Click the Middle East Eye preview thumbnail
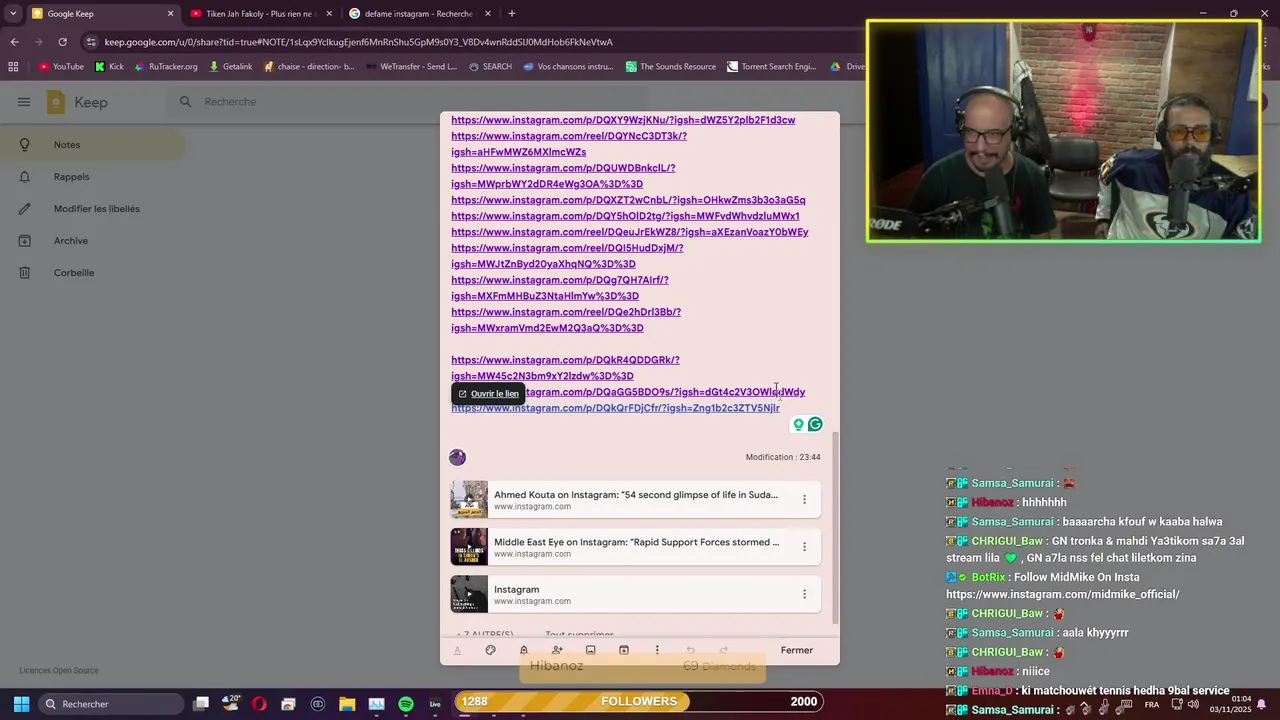Image resolution: width=1280 pixels, height=720 pixels. coord(469,547)
